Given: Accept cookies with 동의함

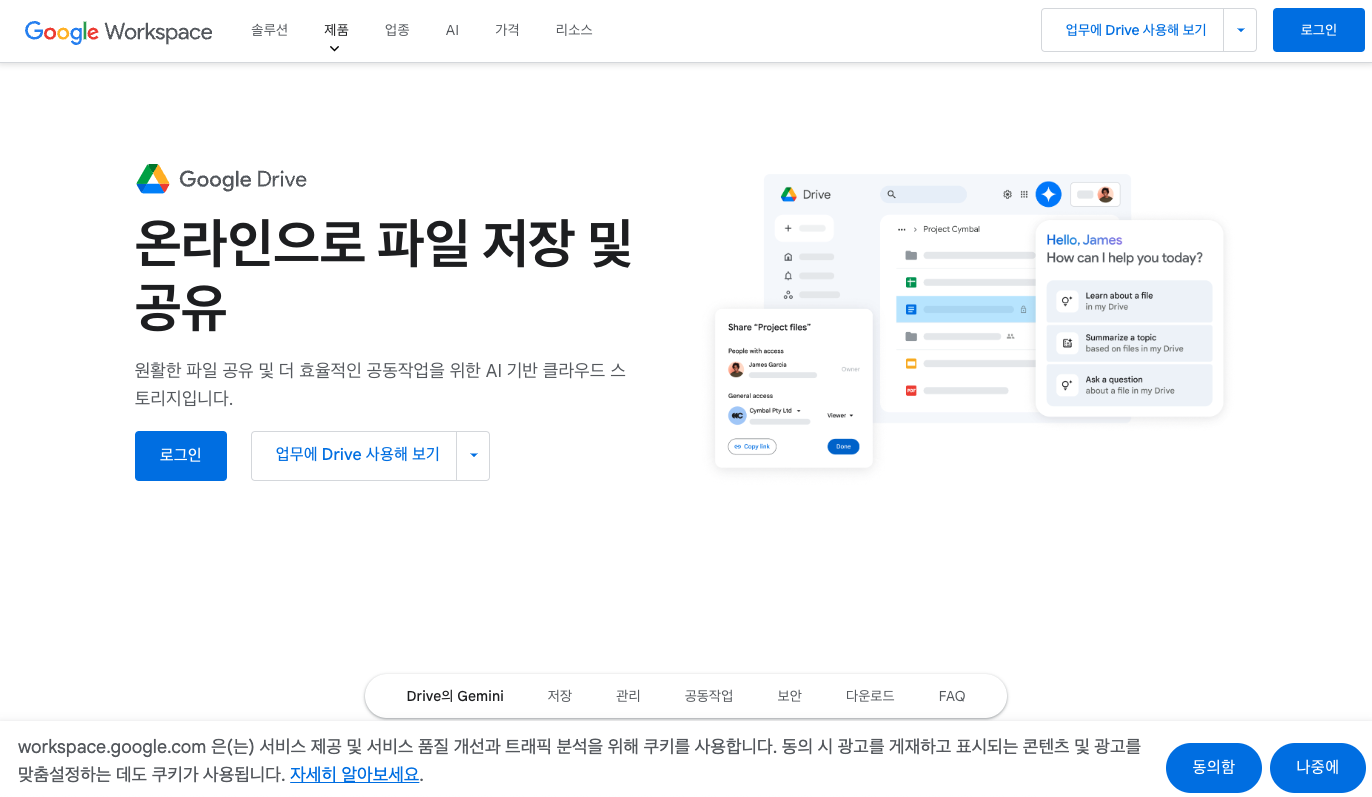Looking at the screenshot, I should tap(1214, 768).
